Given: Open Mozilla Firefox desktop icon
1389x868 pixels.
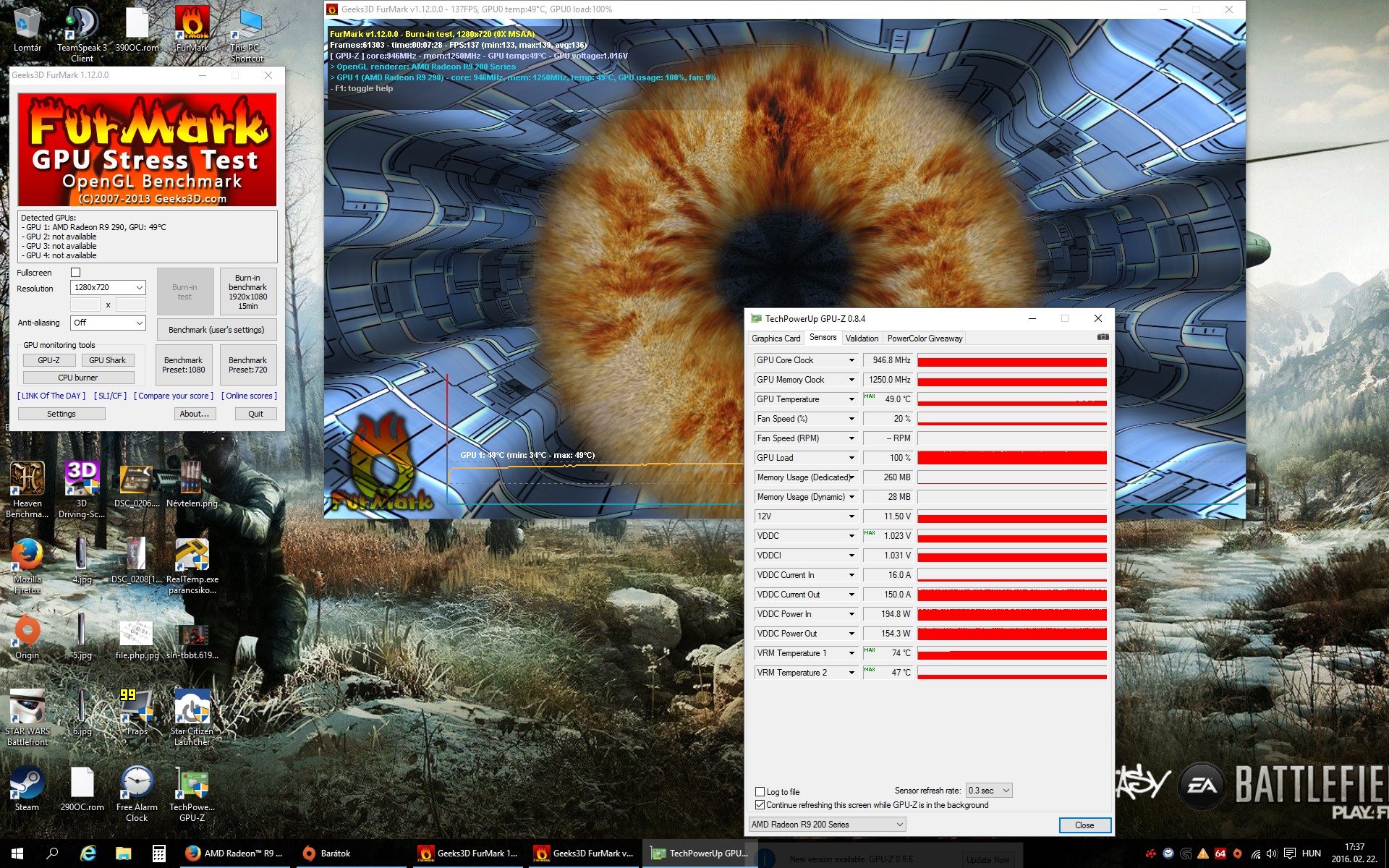Looking at the screenshot, I should (x=27, y=566).
